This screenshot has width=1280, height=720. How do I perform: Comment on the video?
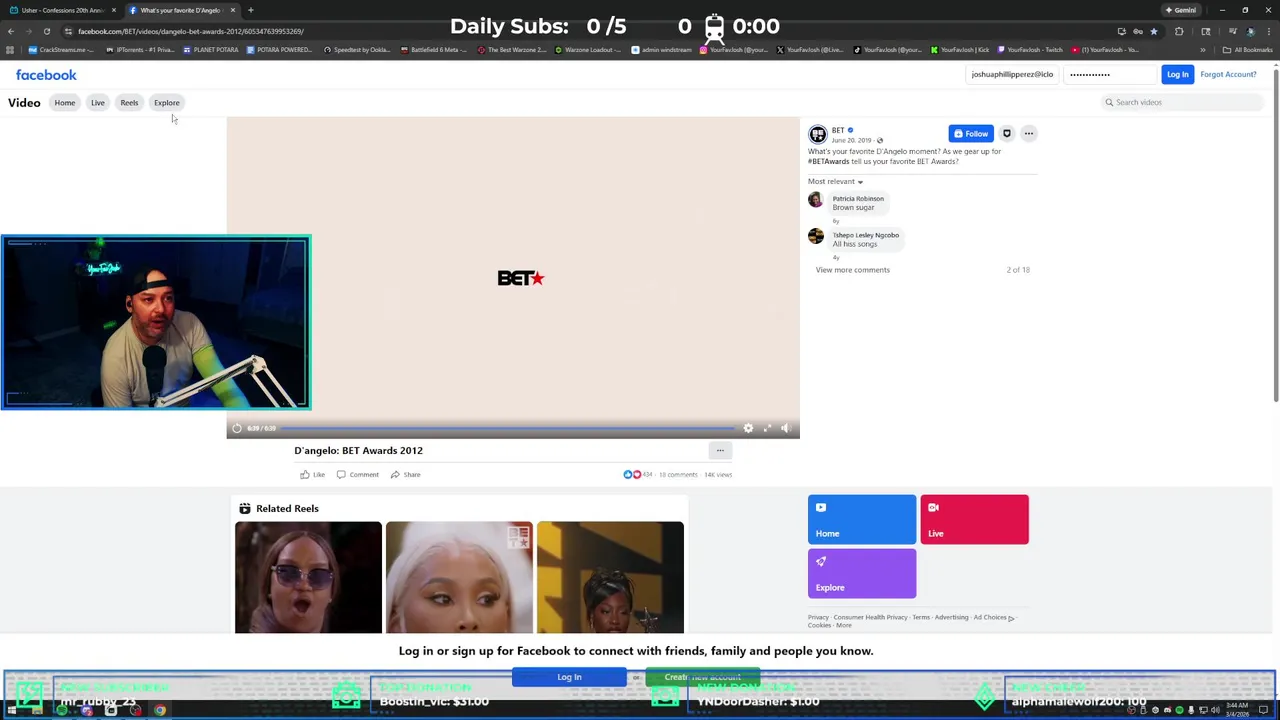coord(358,475)
